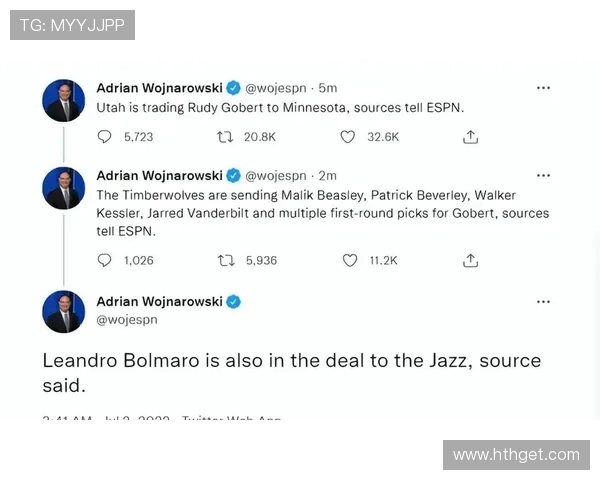Open more options on first tweet

[x=543, y=88]
